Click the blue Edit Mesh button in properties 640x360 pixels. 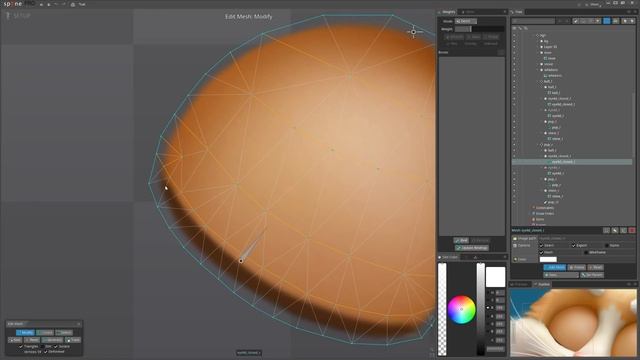pos(555,267)
